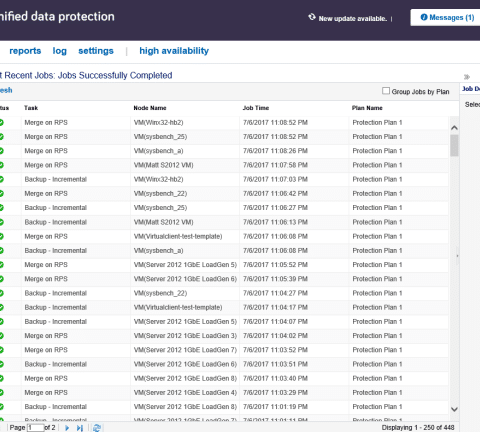Viewport: 480px width, 432px height.
Task: Expand the Job Details side panel chevron
Action: [x=467, y=77]
